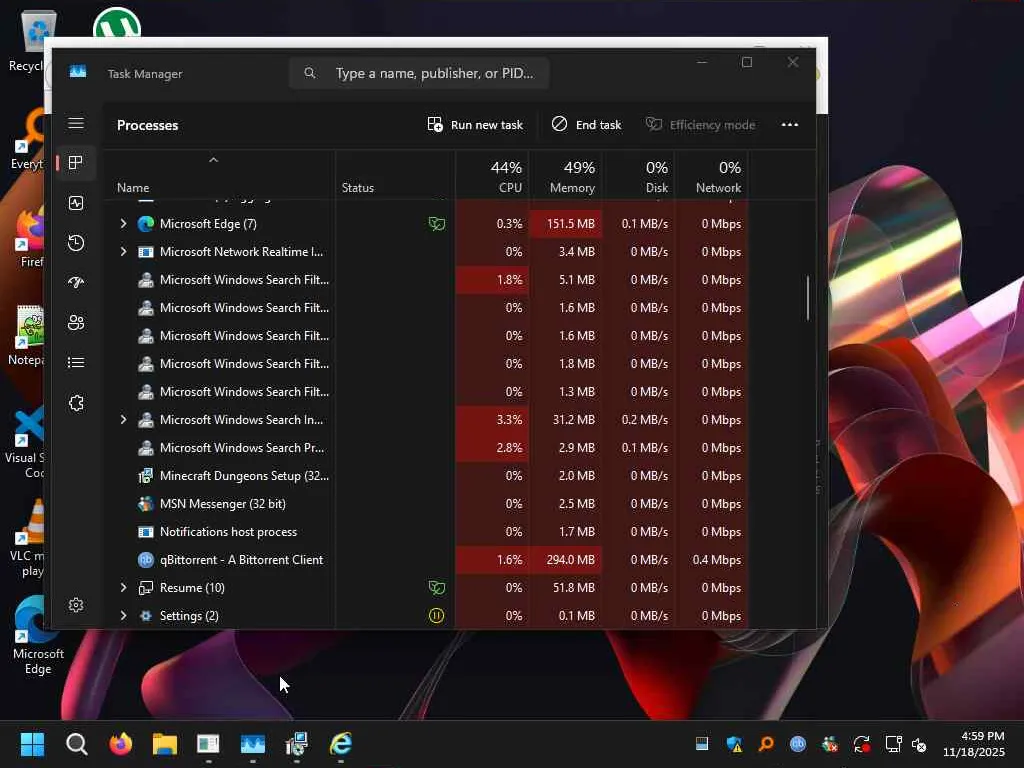Click the taskbar Search magnifier icon

click(x=76, y=744)
